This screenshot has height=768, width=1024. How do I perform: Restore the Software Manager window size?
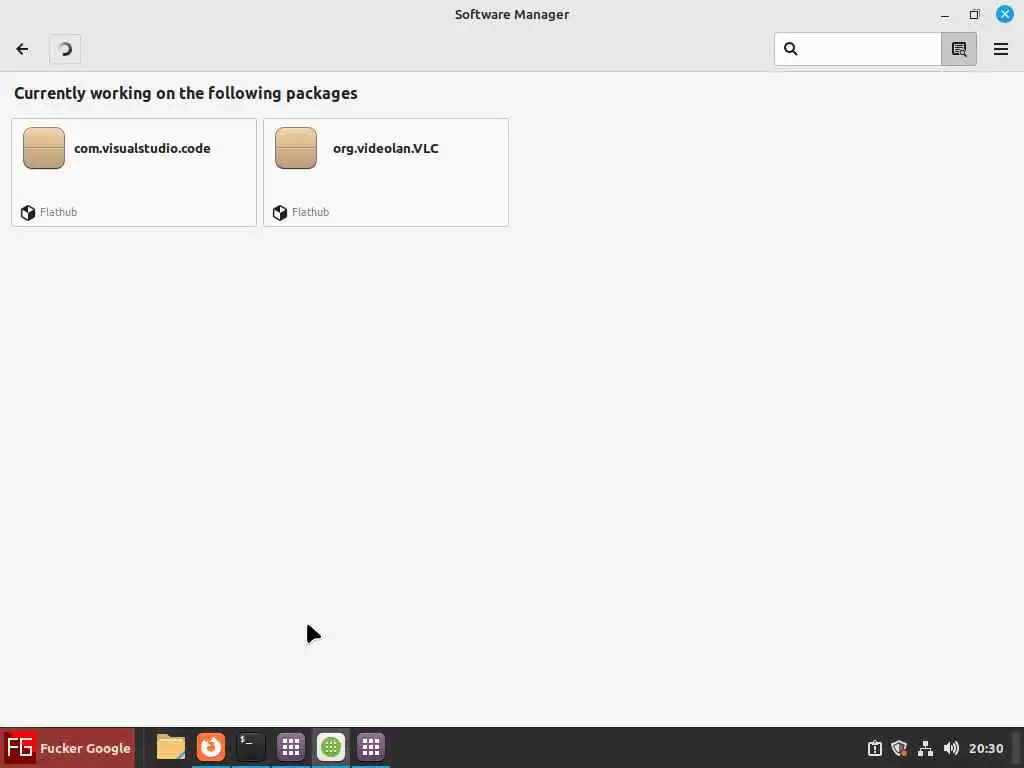[974, 14]
